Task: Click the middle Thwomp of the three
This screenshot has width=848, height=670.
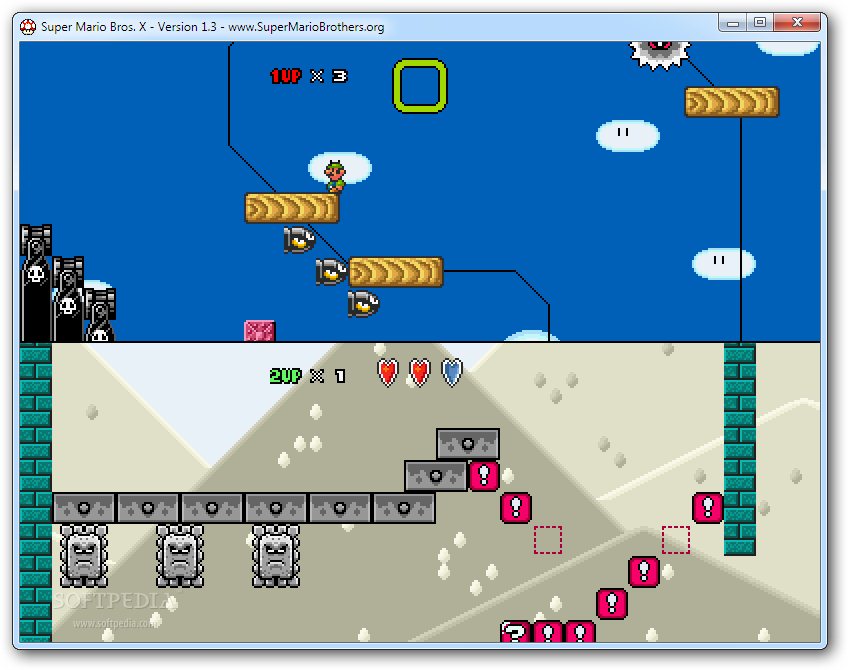Action: click(180, 556)
